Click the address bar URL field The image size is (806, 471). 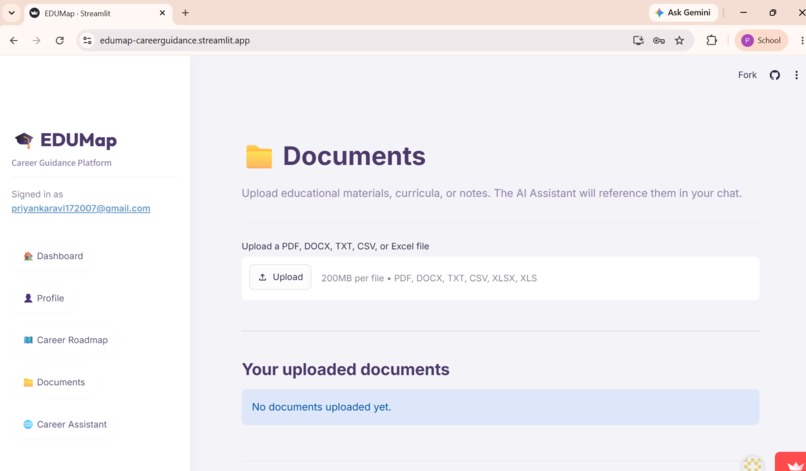360,40
